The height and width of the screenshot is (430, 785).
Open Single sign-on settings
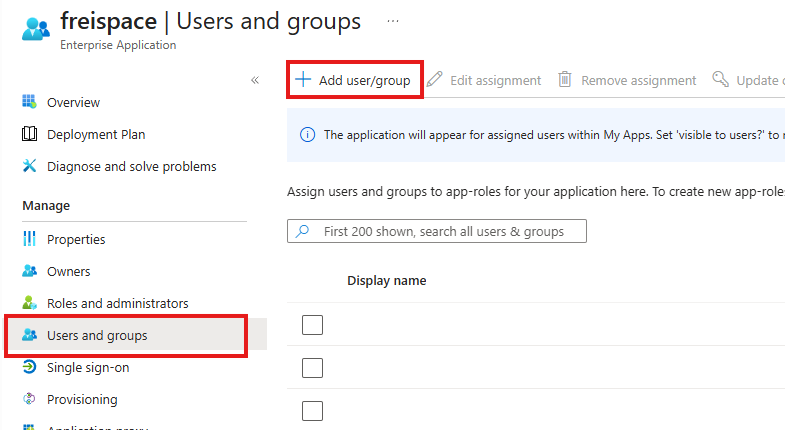[88, 367]
